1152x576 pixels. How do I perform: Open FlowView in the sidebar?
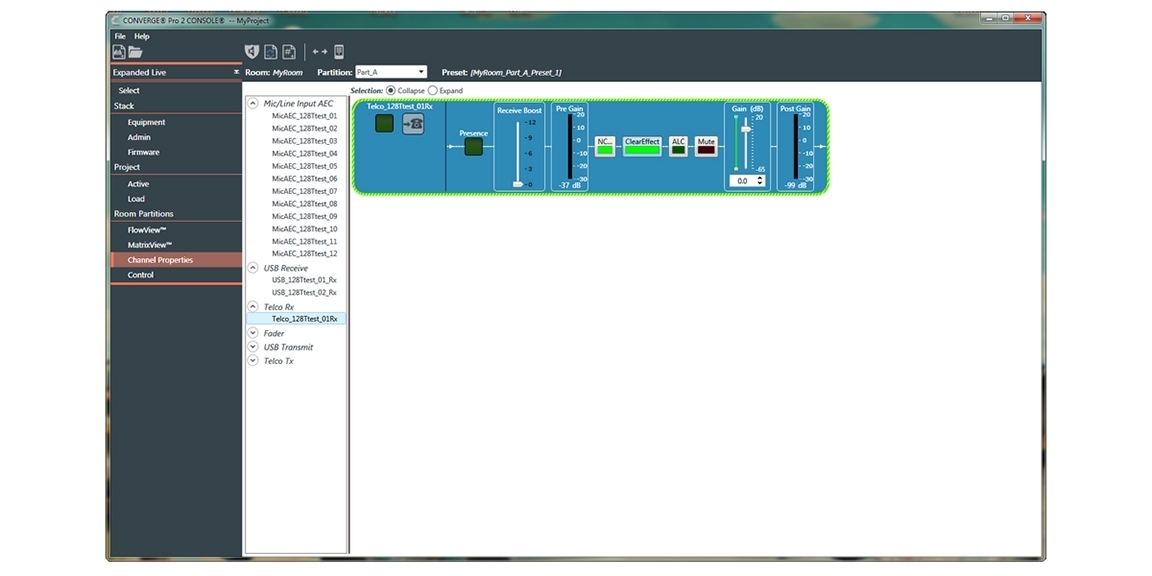pos(147,230)
